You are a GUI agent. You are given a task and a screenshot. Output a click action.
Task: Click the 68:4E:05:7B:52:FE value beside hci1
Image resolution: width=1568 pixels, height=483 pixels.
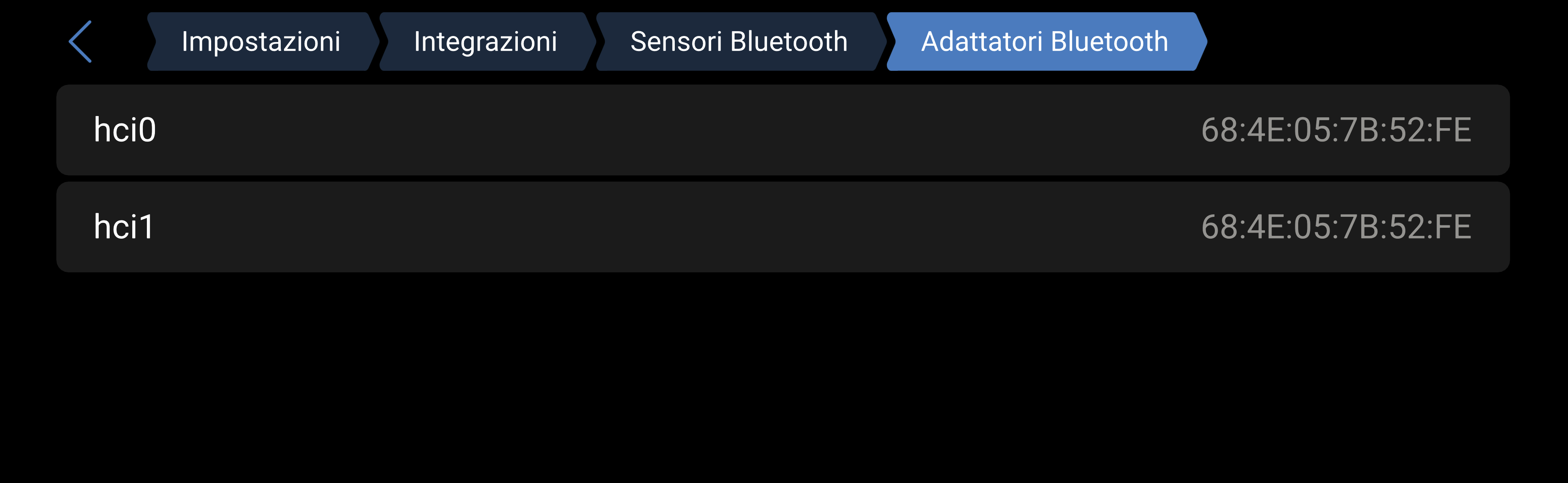[1335, 227]
